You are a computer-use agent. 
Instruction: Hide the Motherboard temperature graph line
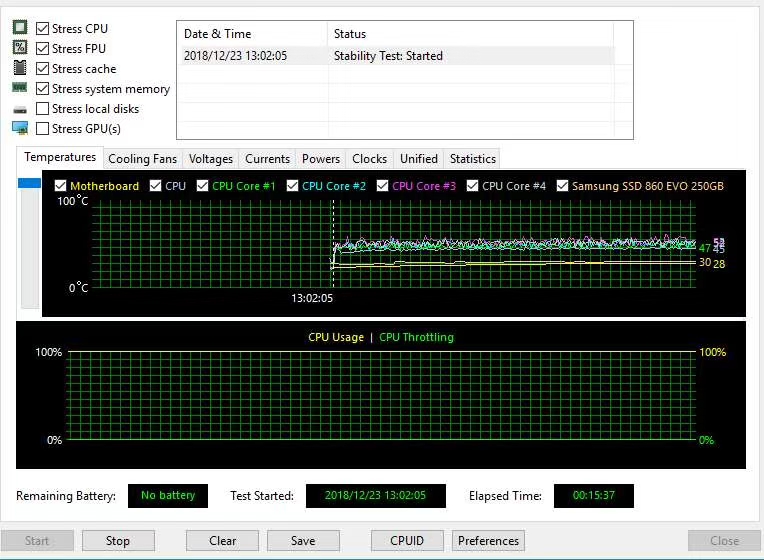click(61, 186)
